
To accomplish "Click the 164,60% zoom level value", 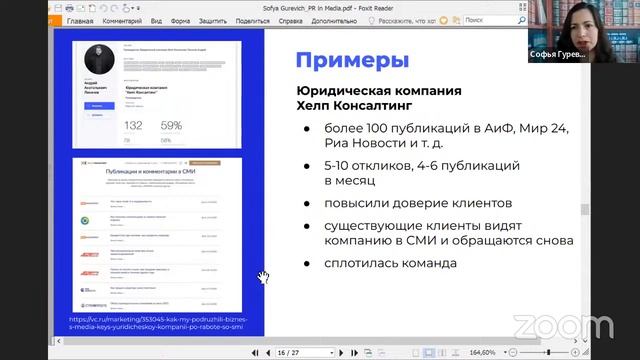I will click(x=482, y=353).
